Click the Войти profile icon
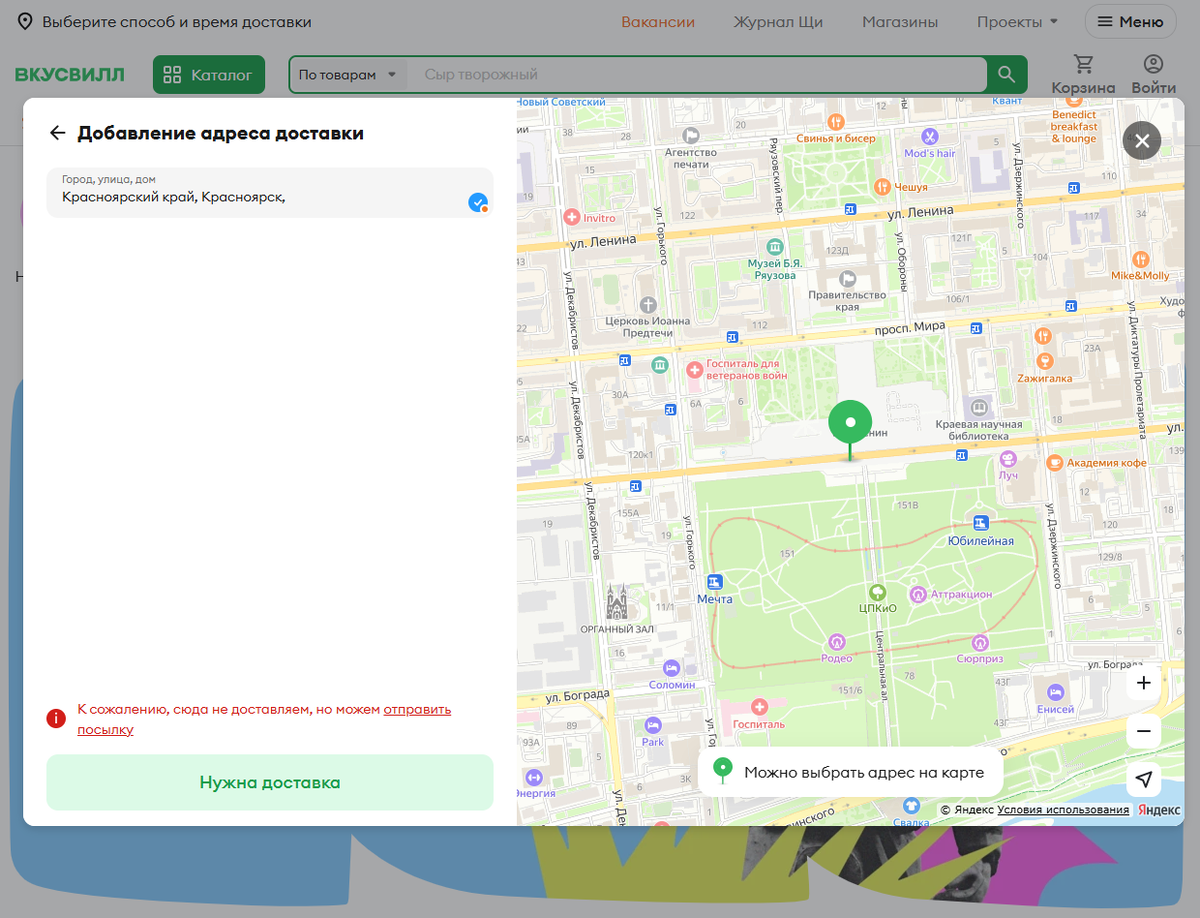This screenshot has width=1200, height=918. click(x=1153, y=75)
